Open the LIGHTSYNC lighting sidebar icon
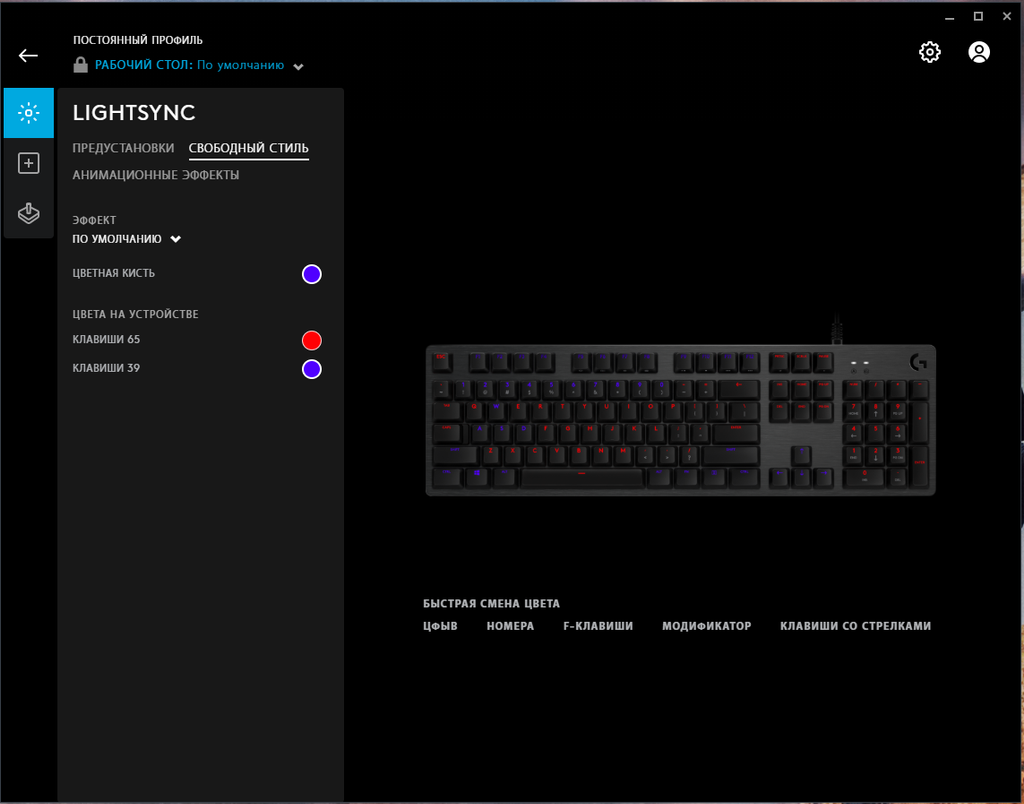The image size is (1024, 804). (29, 113)
